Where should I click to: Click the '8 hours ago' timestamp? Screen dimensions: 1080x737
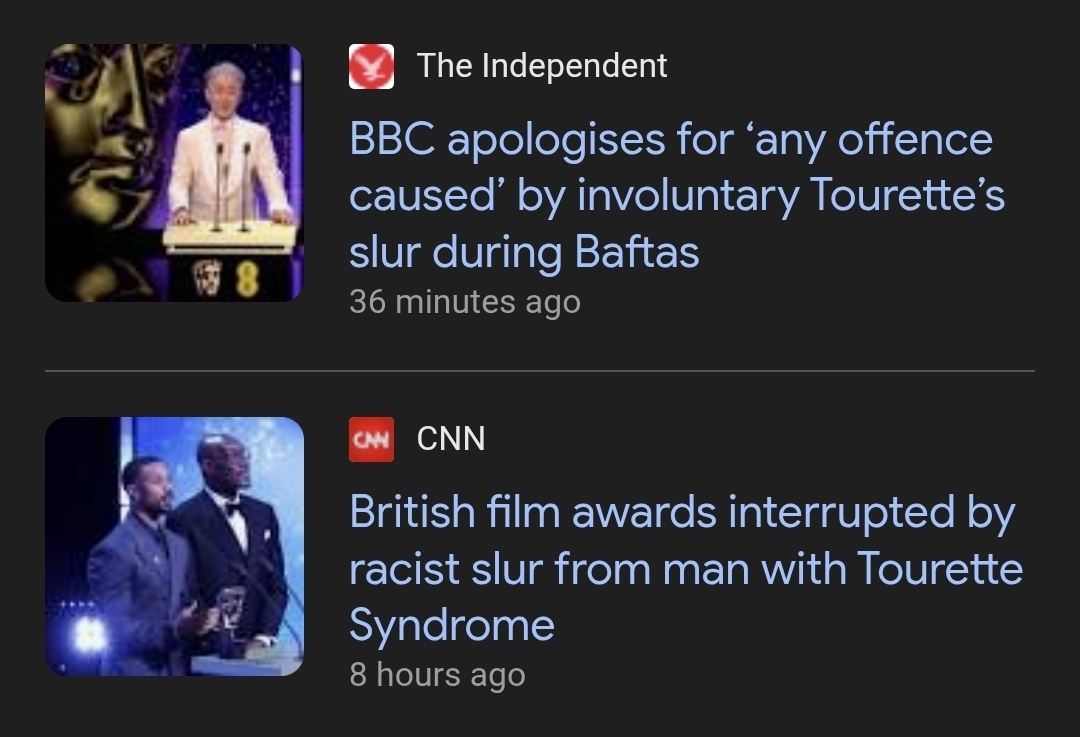[x=436, y=675]
